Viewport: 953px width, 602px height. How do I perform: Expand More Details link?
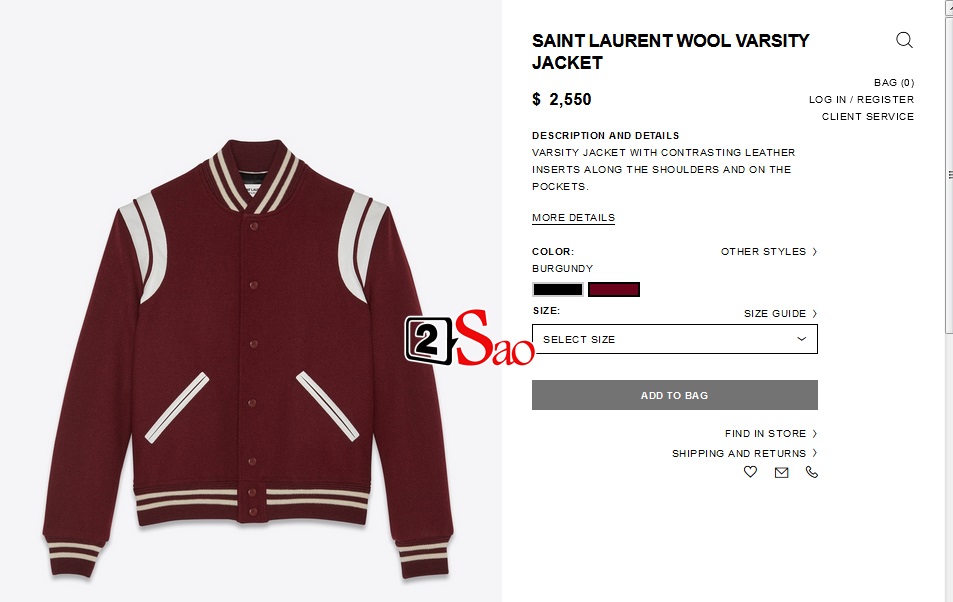(573, 218)
